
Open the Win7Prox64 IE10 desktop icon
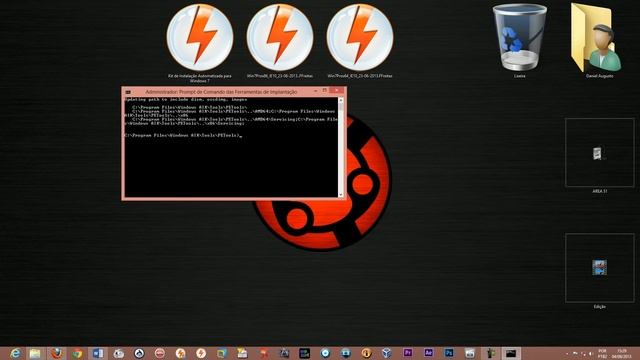(360, 41)
